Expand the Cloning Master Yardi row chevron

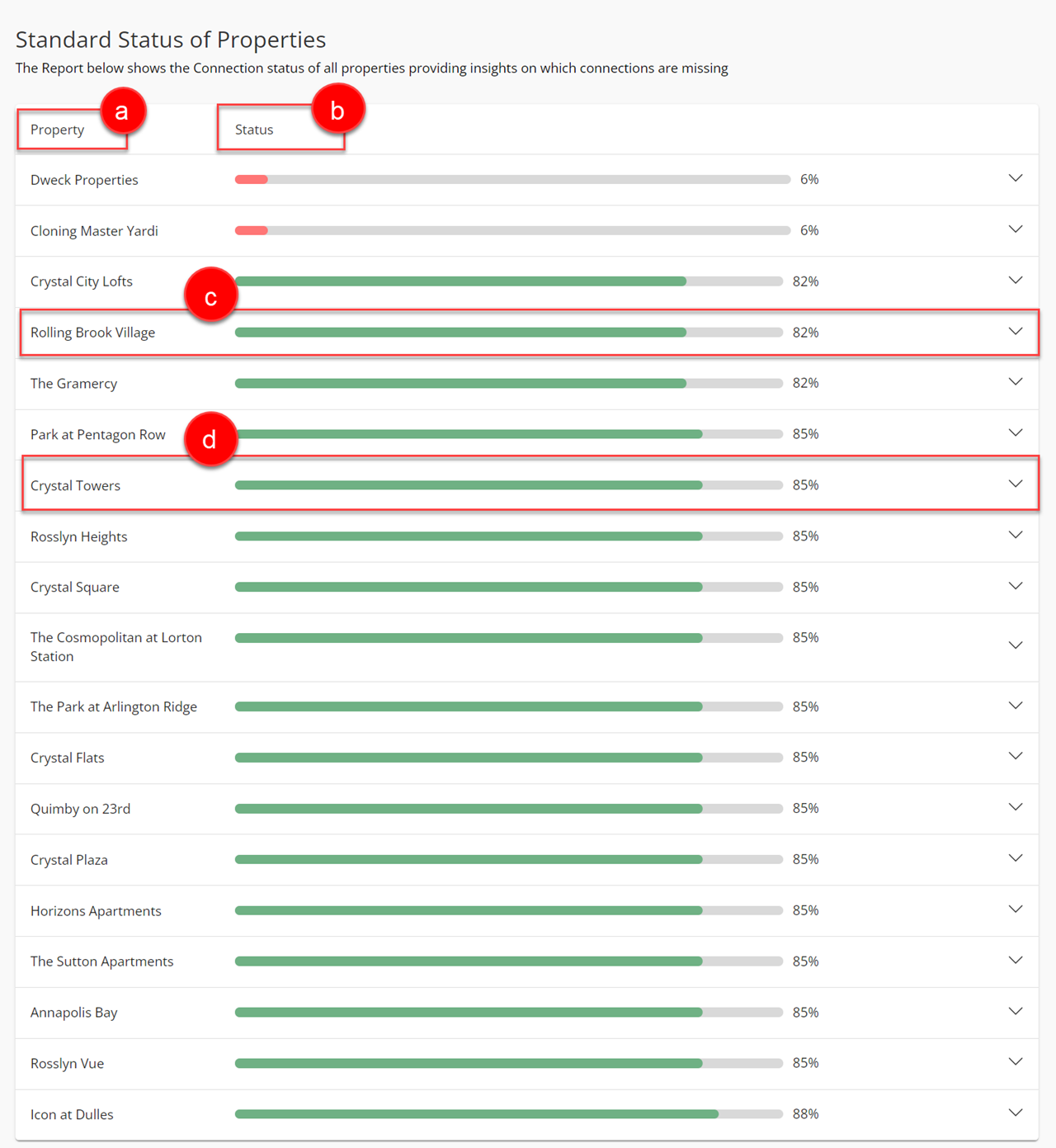pyautogui.click(x=1016, y=230)
